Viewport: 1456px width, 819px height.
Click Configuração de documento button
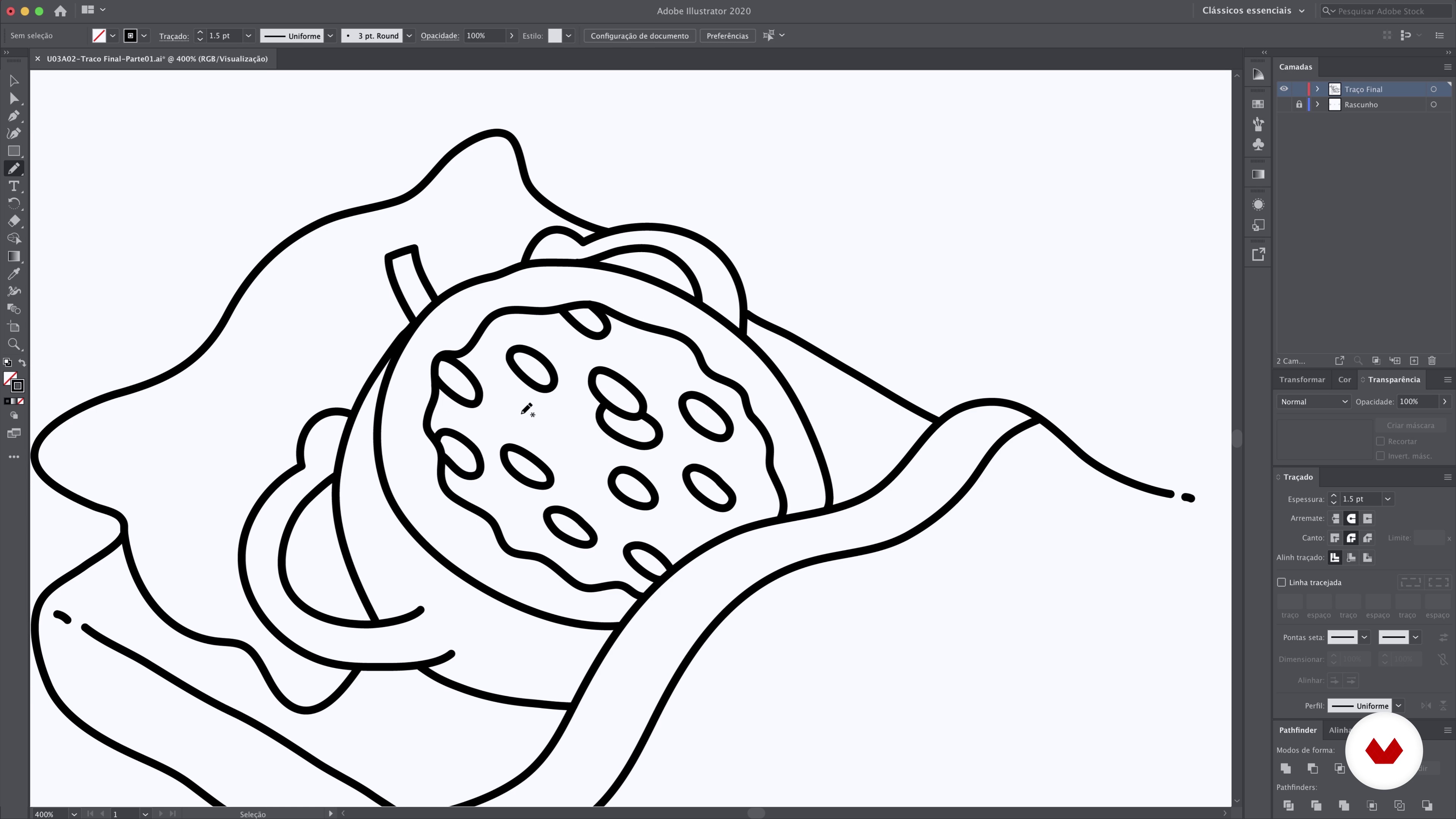coord(639,36)
